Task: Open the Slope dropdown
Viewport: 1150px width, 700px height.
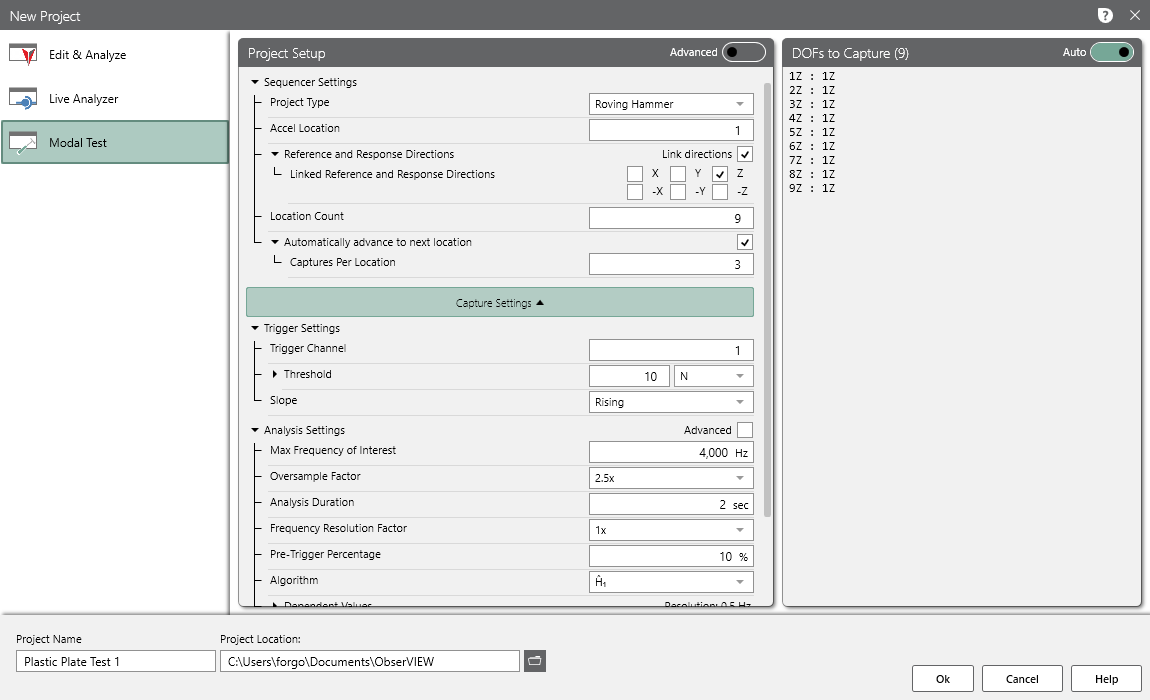Action: 671,402
